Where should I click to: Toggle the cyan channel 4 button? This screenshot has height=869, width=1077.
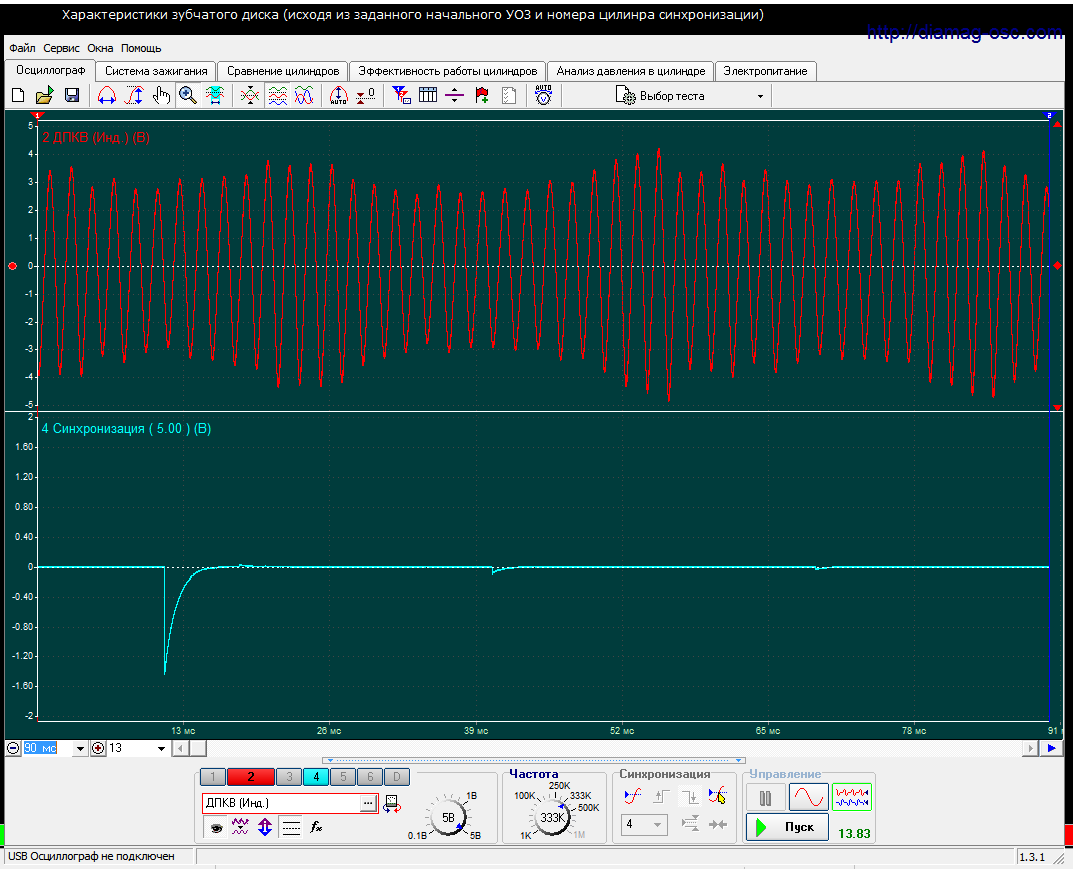(316, 777)
